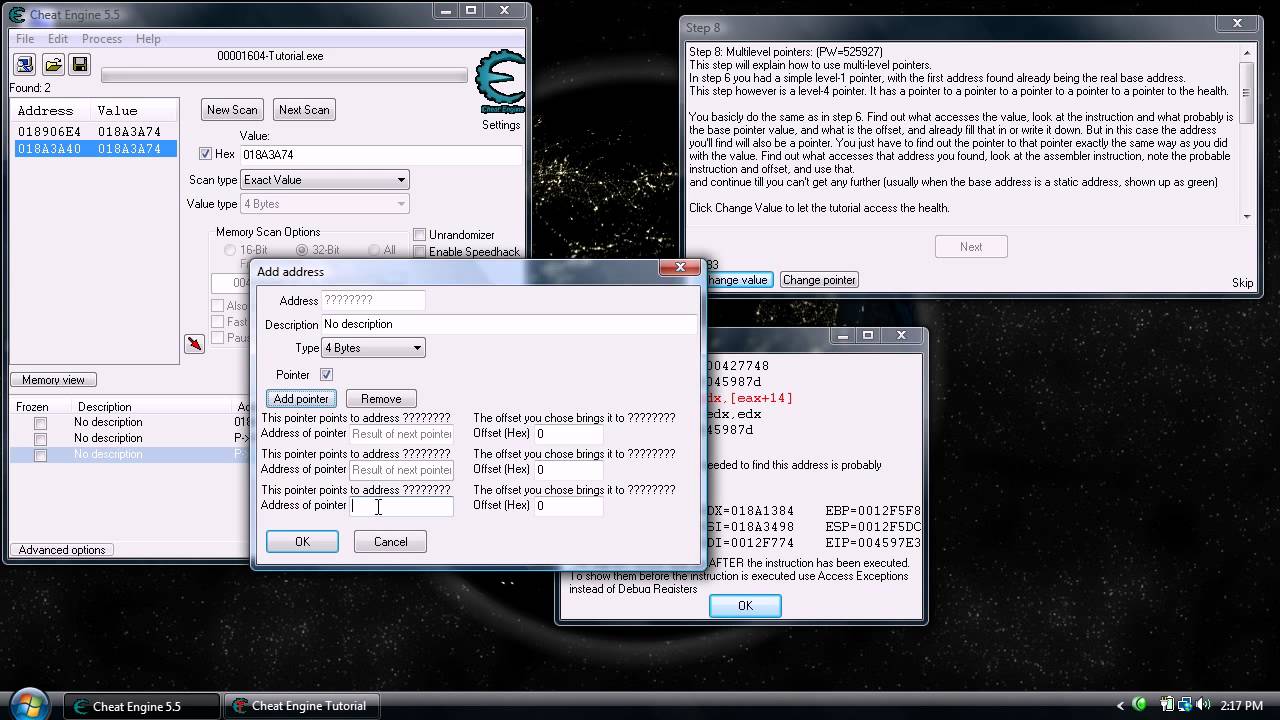Click the volume speaker tray icon
This screenshot has height=720, width=1280.
pos(1201,706)
